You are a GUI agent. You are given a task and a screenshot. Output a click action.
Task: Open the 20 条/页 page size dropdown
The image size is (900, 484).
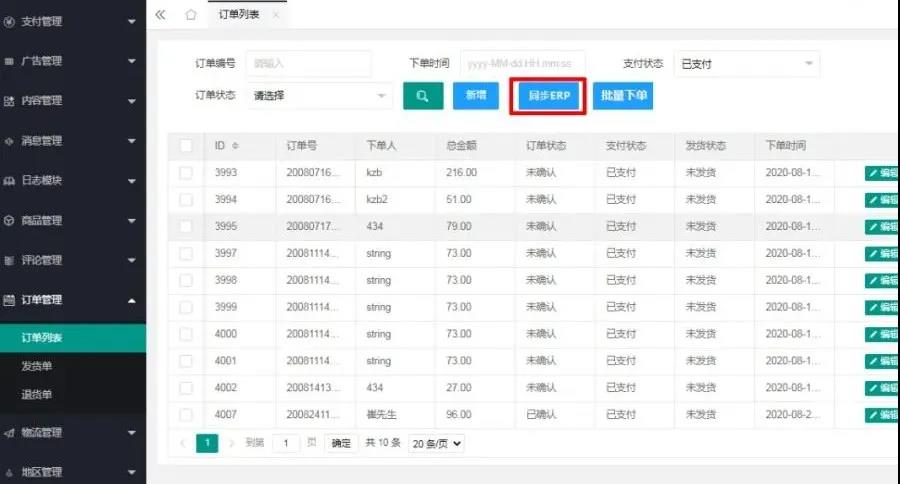click(x=436, y=444)
